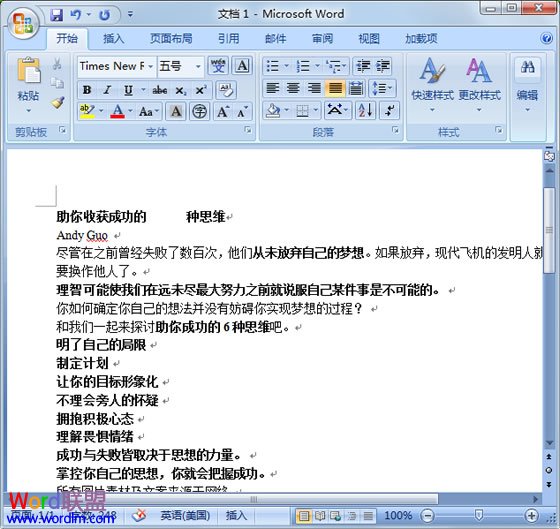
Task: Switch to the 插入 tab
Action: pos(114,38)
